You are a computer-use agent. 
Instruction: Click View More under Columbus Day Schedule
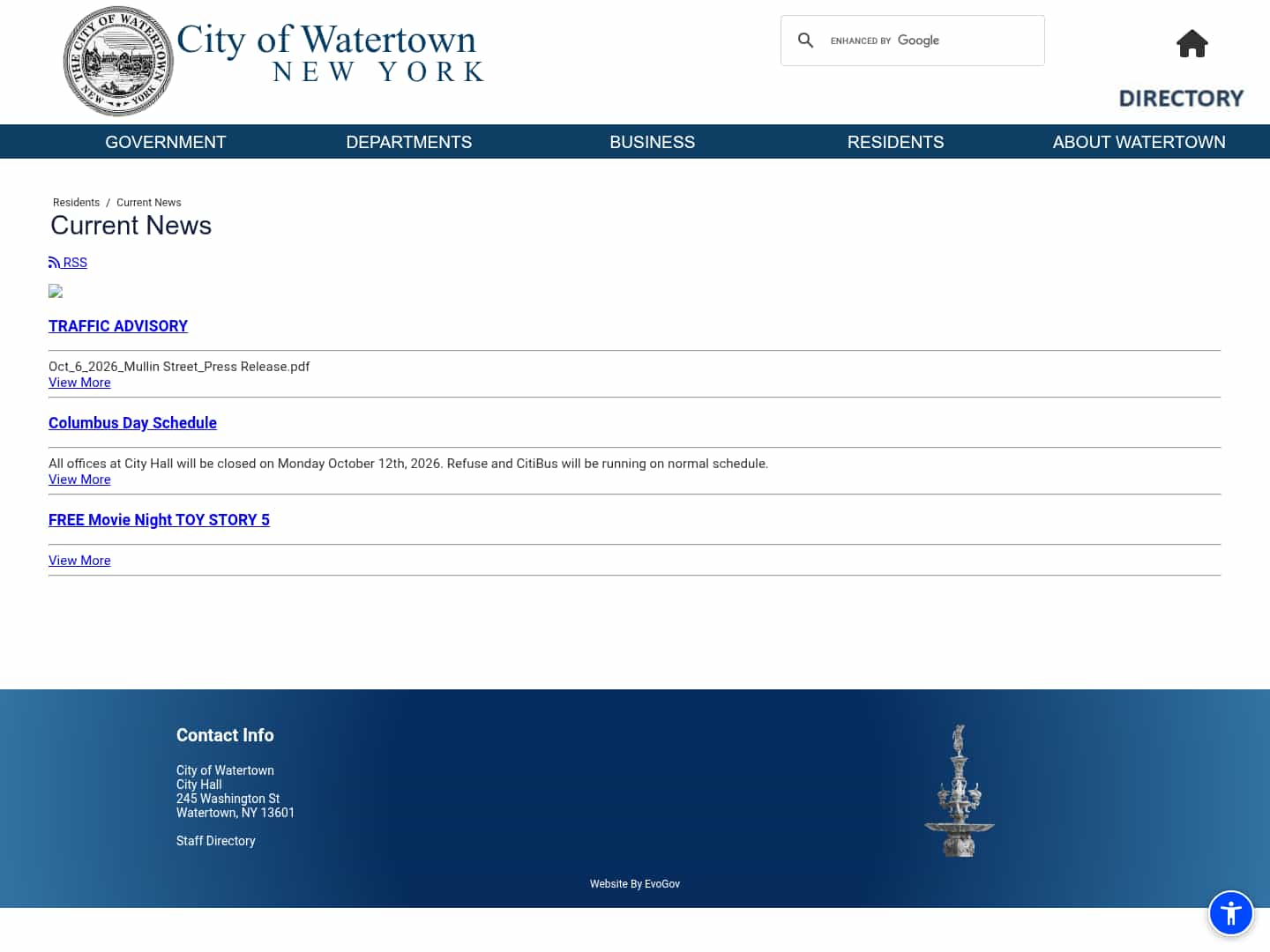[x=79, y=480]
